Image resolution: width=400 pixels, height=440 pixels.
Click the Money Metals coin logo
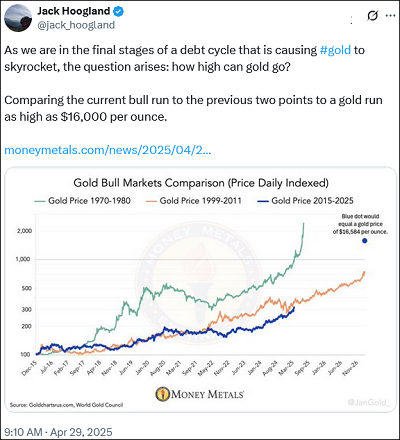pos(162,394)
